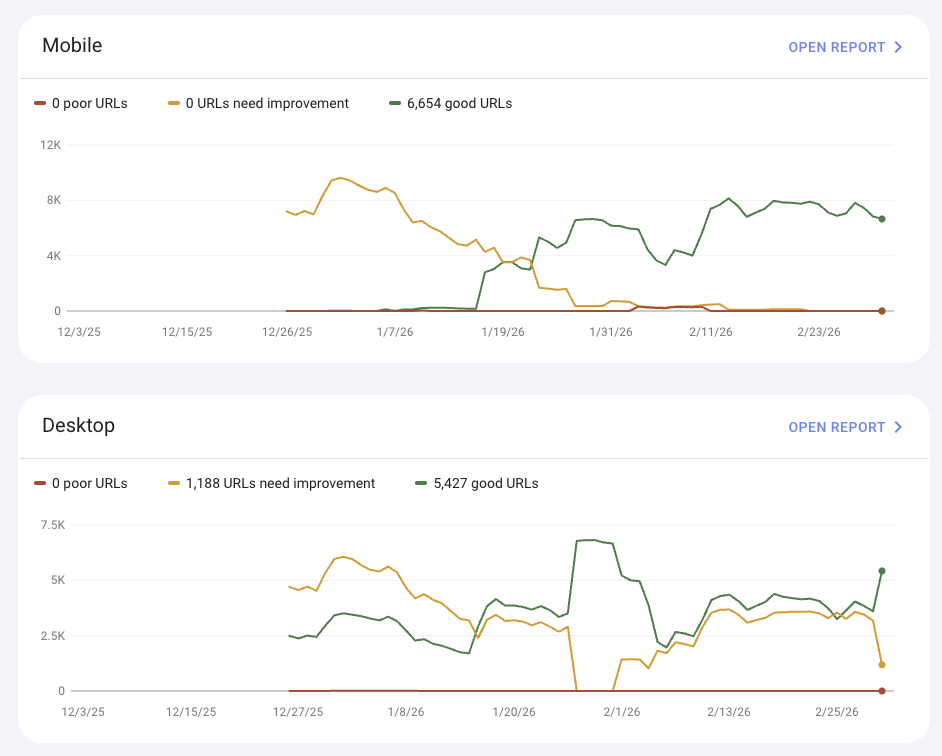This screenshot has width=942, height=756.
Task: Click the green good URLs legend marker for Mobile
Action: point(394,103)
